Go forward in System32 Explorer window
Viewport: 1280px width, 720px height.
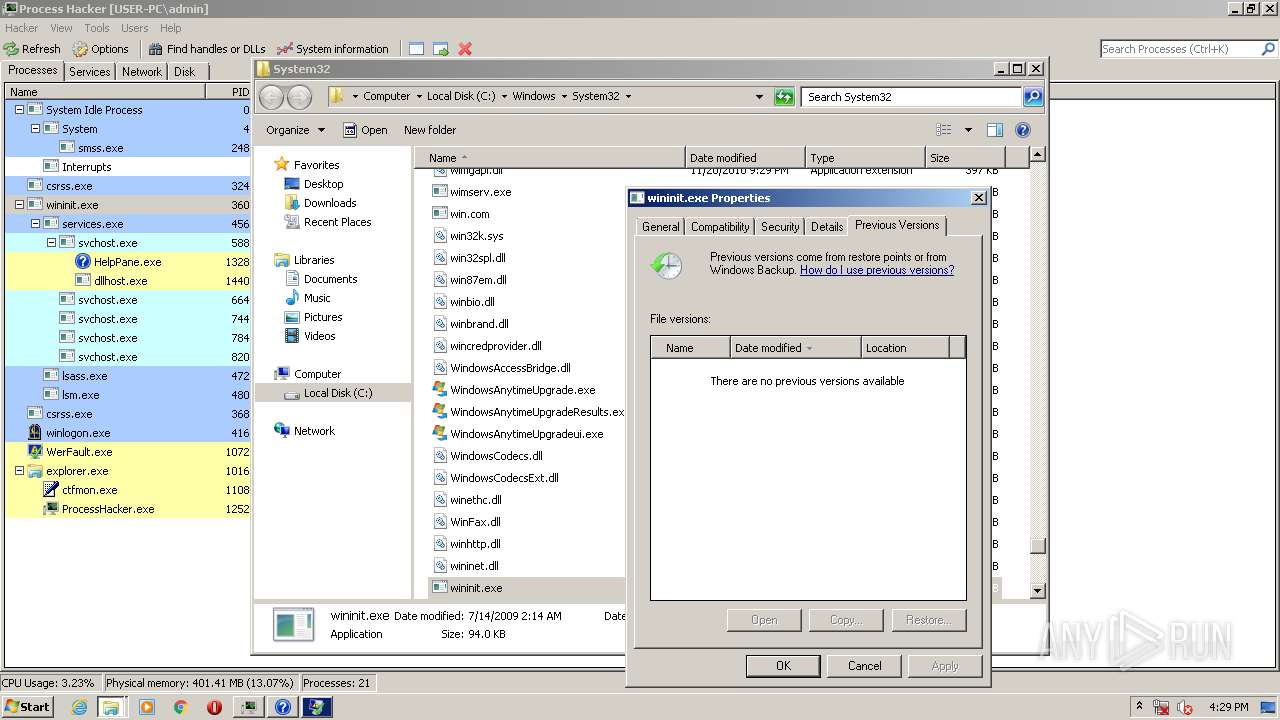[x=299, y=97]
